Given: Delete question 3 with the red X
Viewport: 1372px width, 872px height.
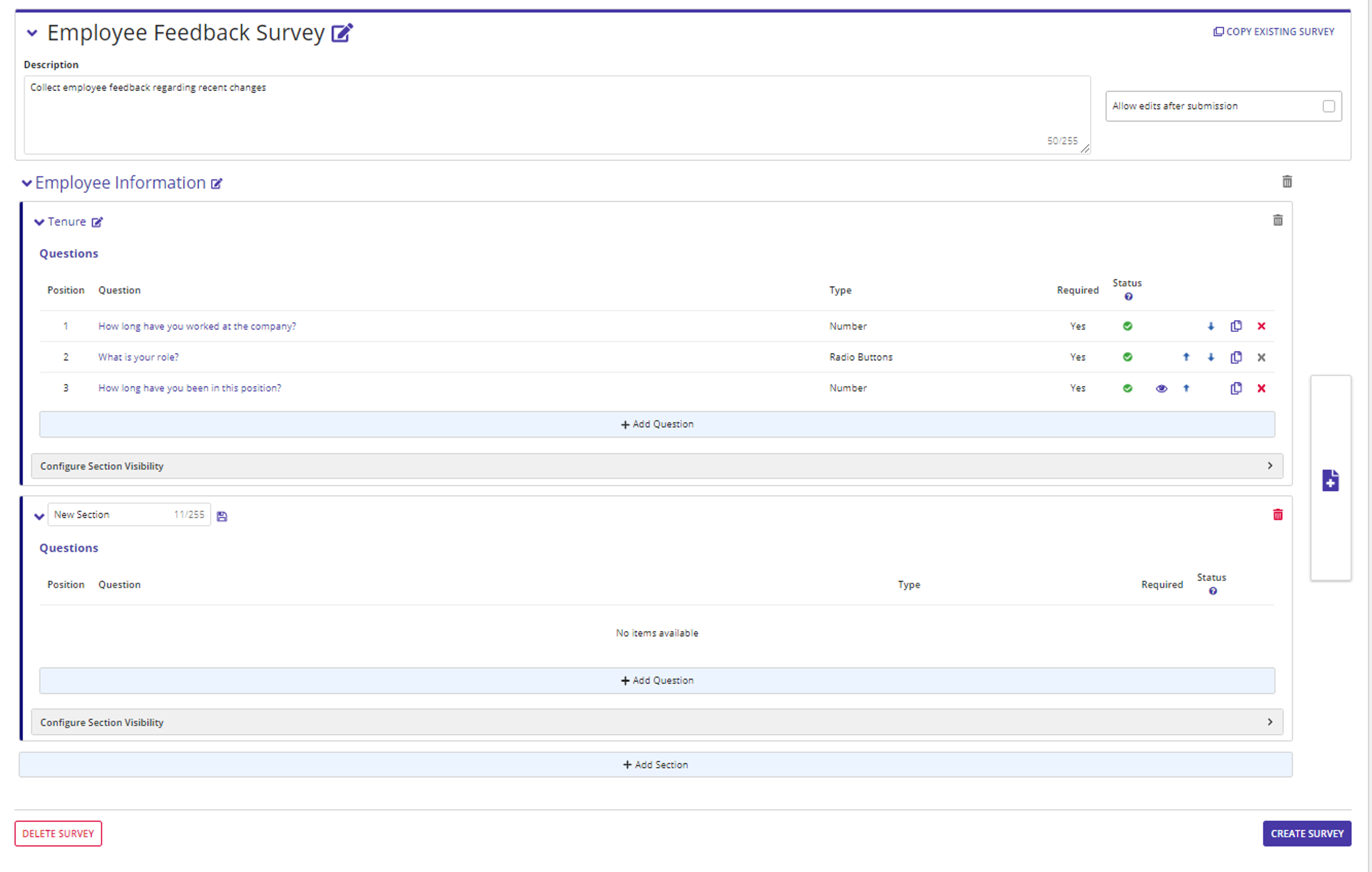Looking at the screenshot, I should click(x=1262, y=388).
